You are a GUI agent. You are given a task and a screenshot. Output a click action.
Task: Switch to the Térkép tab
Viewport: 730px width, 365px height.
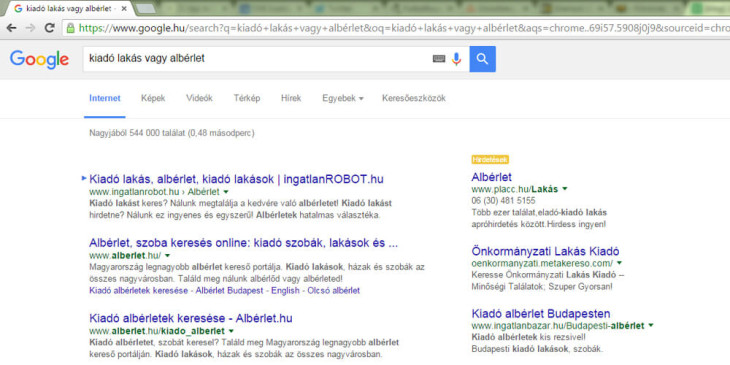tap(247, 98)
